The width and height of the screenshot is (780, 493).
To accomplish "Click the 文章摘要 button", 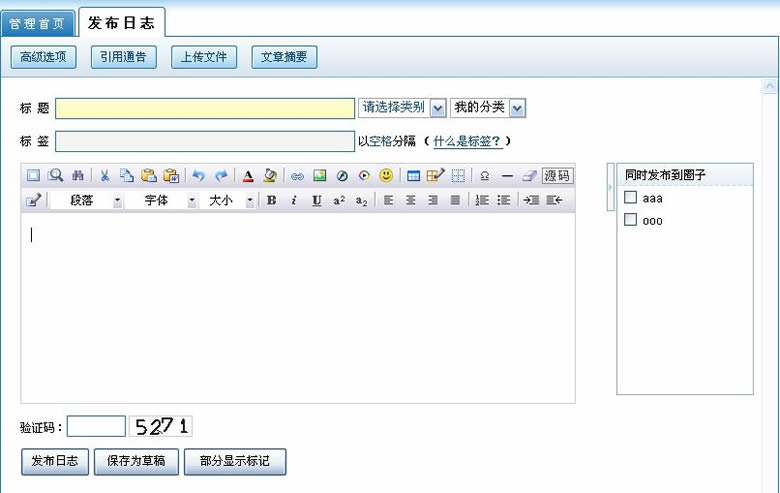I will coord(284,57).
